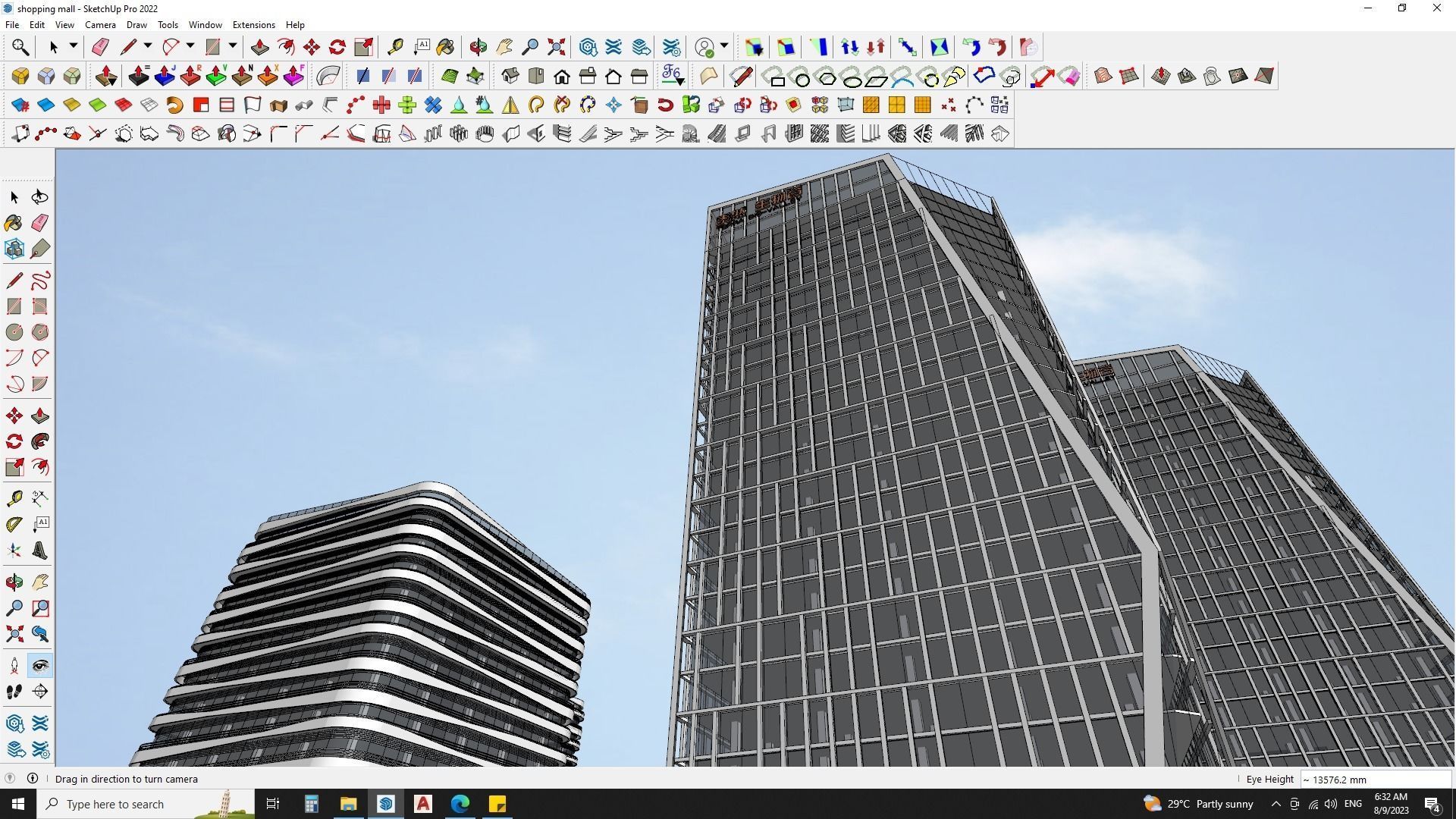1456x819 pixels.
Task: Toggle the Position Camera tool
Action: tap(14, 666)
